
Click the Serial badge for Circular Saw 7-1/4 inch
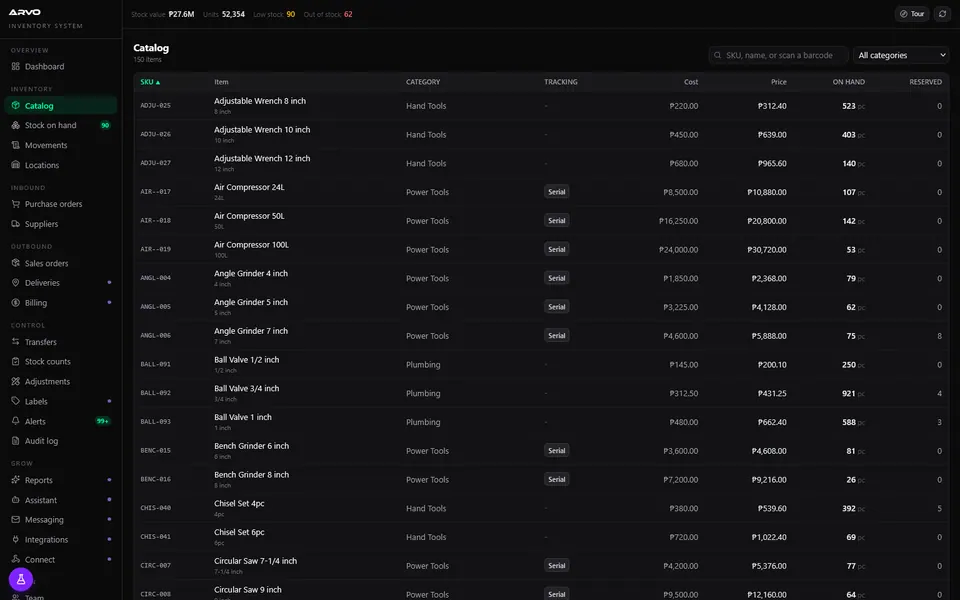pyautogui.click(x=557, y=566)
